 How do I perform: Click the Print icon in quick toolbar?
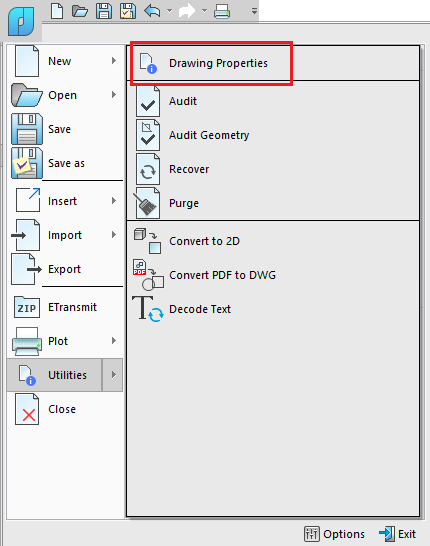222,11
